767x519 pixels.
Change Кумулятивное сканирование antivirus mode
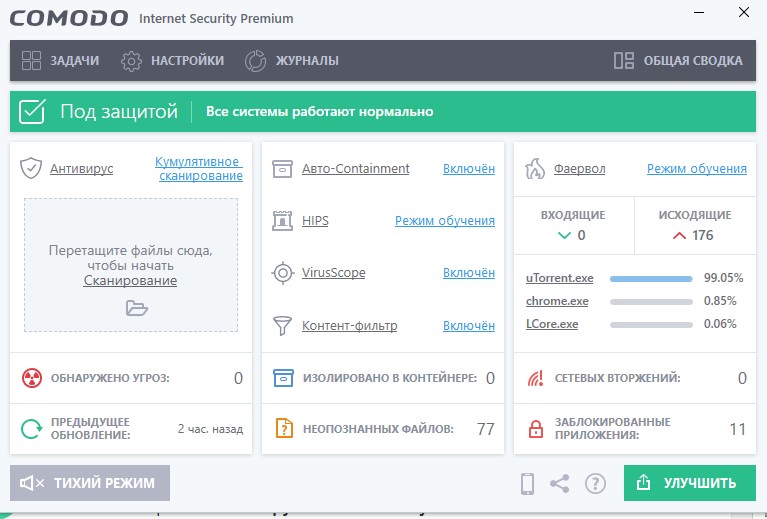[199, 169]
